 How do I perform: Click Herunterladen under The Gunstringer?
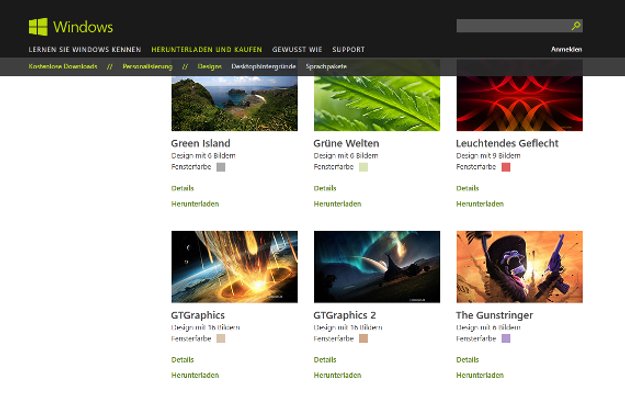(x=480, y=375)
